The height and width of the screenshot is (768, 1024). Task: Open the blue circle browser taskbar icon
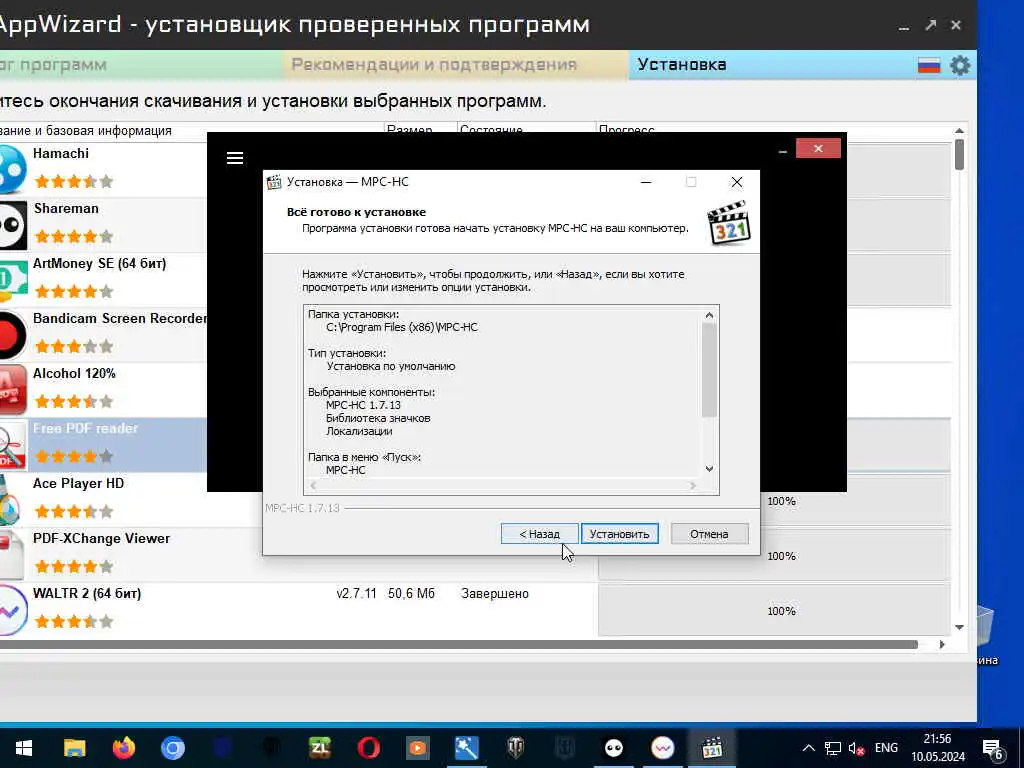coord(172,748)
